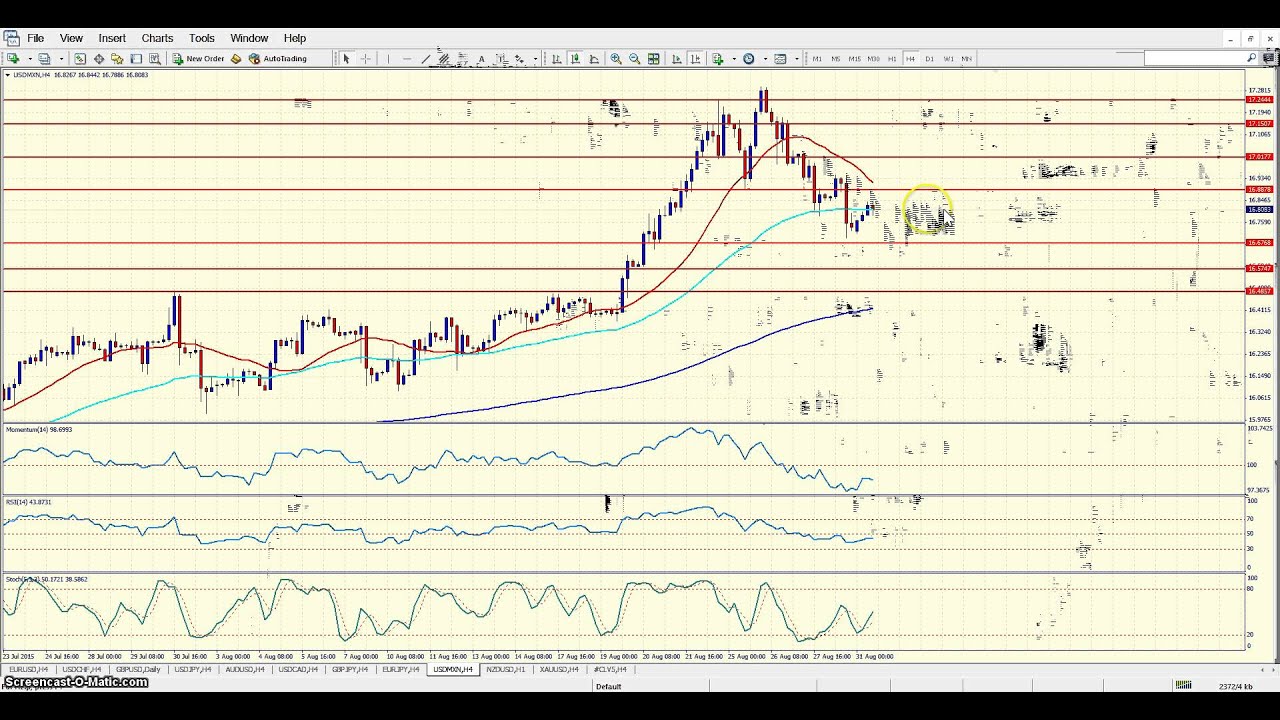Viewport: 1280px width, 720px height.
Task: Zoom out on the chart
Action: (x=634, y=59)
